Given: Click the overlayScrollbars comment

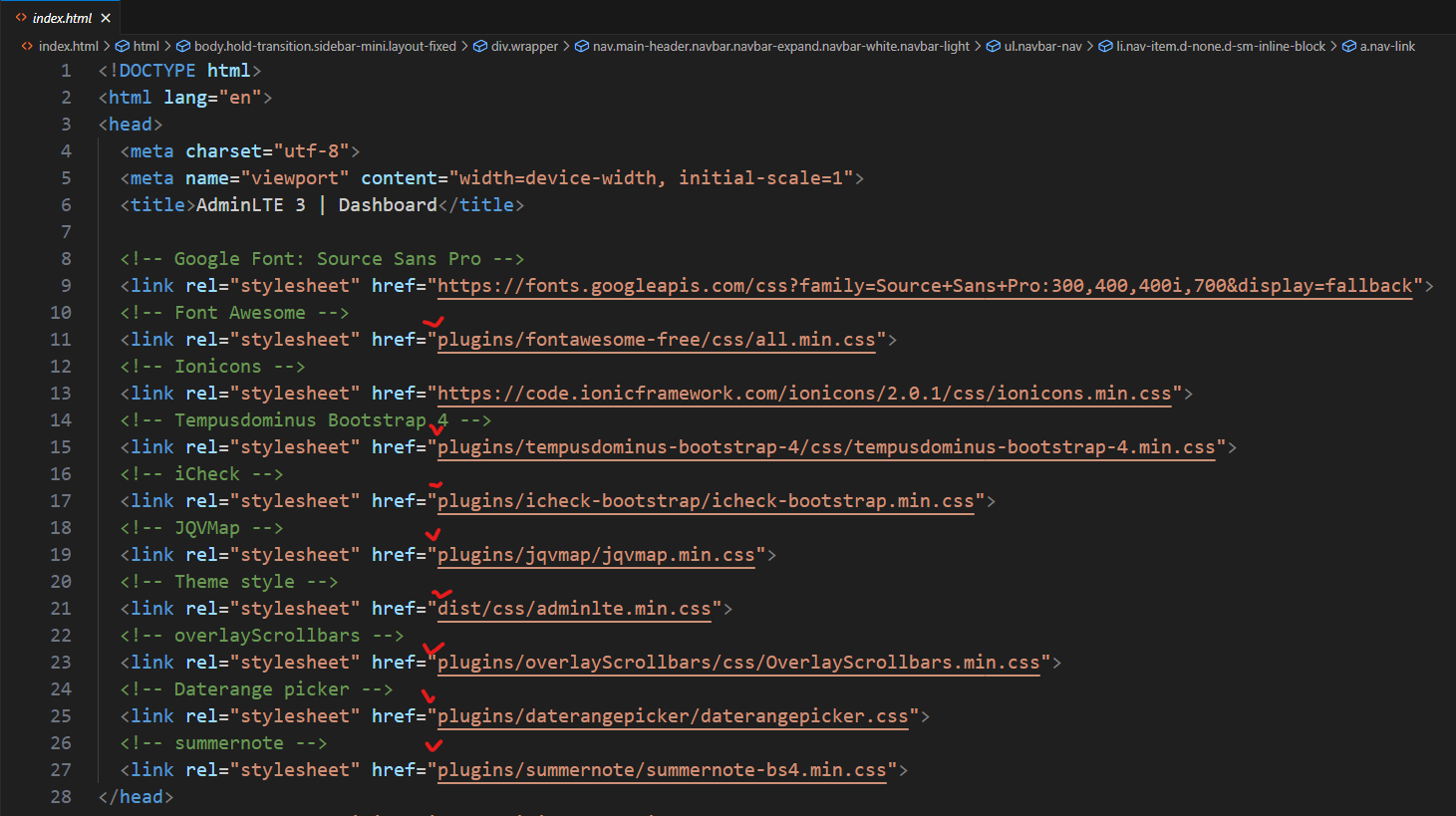Looking at the screenshot, I should (262, 636).
